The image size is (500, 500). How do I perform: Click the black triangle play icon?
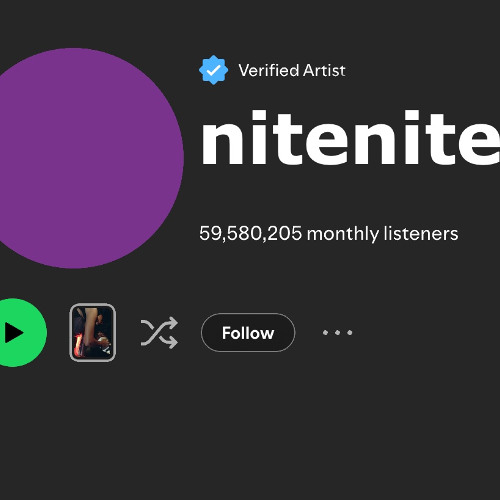13,333
